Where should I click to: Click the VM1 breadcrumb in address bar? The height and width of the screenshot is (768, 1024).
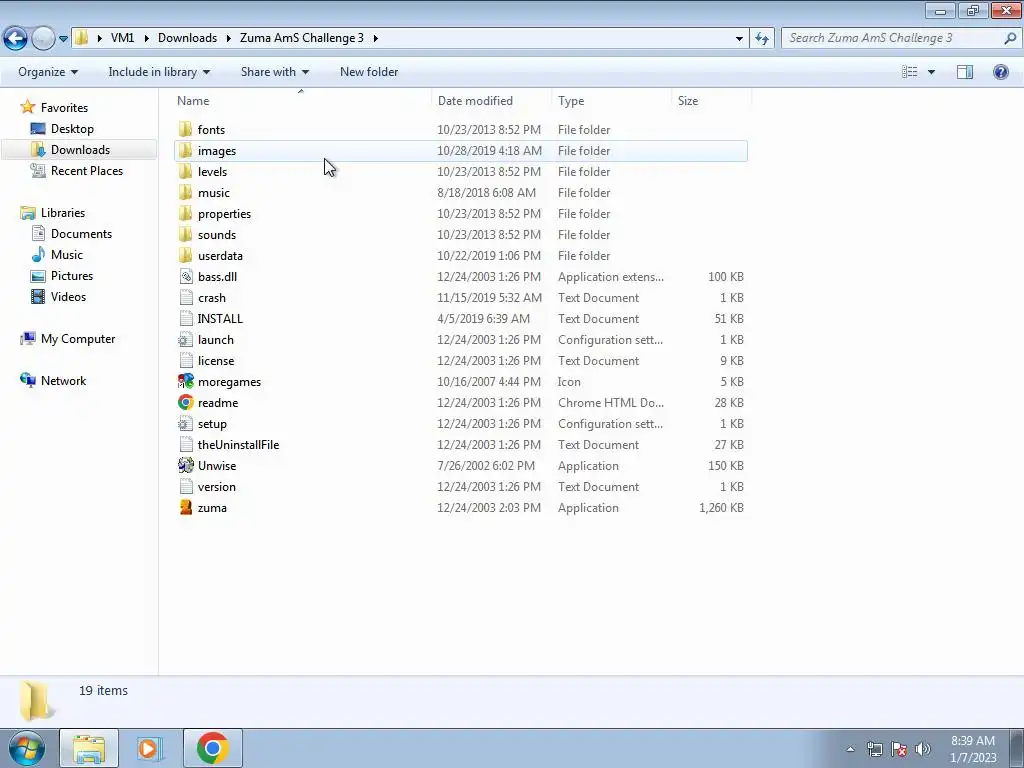click(122, 38)
